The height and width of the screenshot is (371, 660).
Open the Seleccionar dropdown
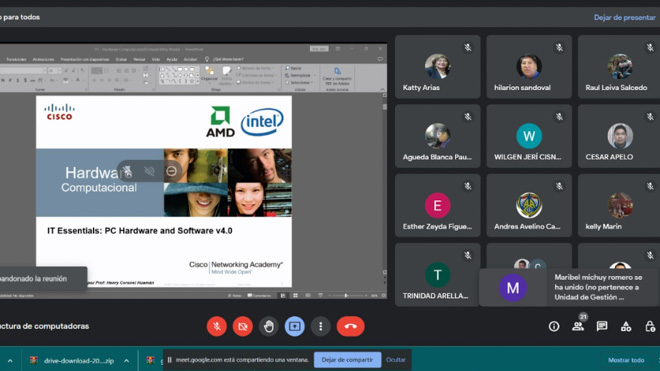299,83
